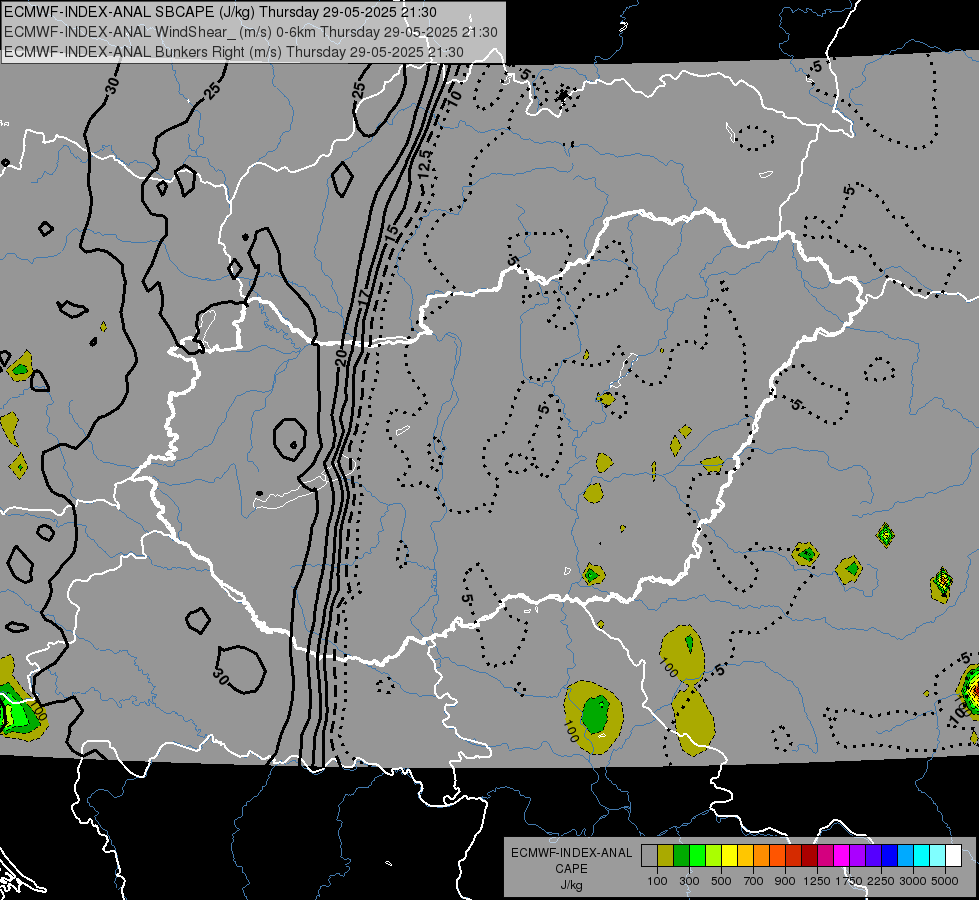
Task: Choose the amber legend swatch
Action: 745,855
